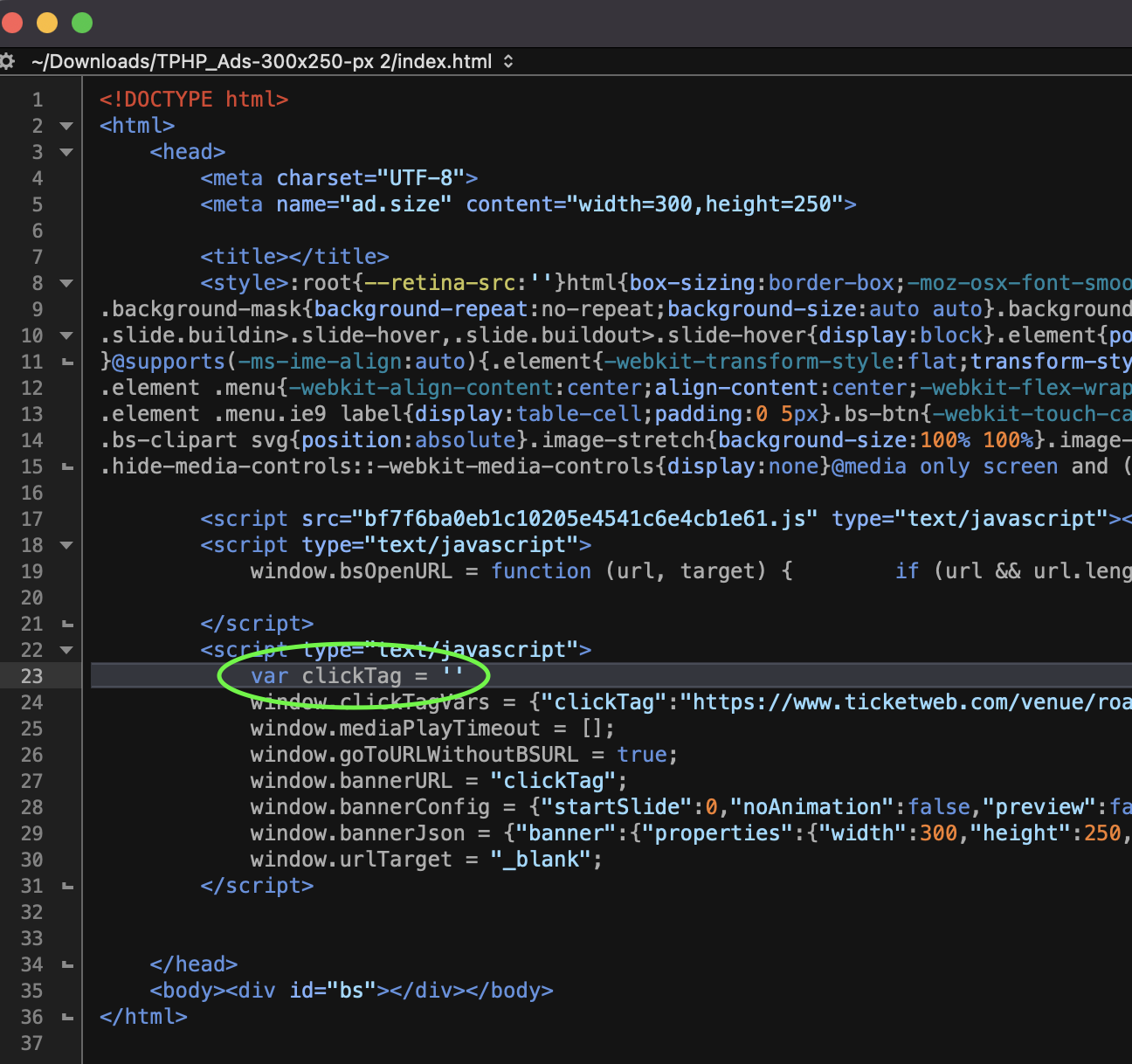Image resolution: width=1132 pixels, height=1064 pixels.
Task: Open the index.html file path popup
Action: (273, 61)
